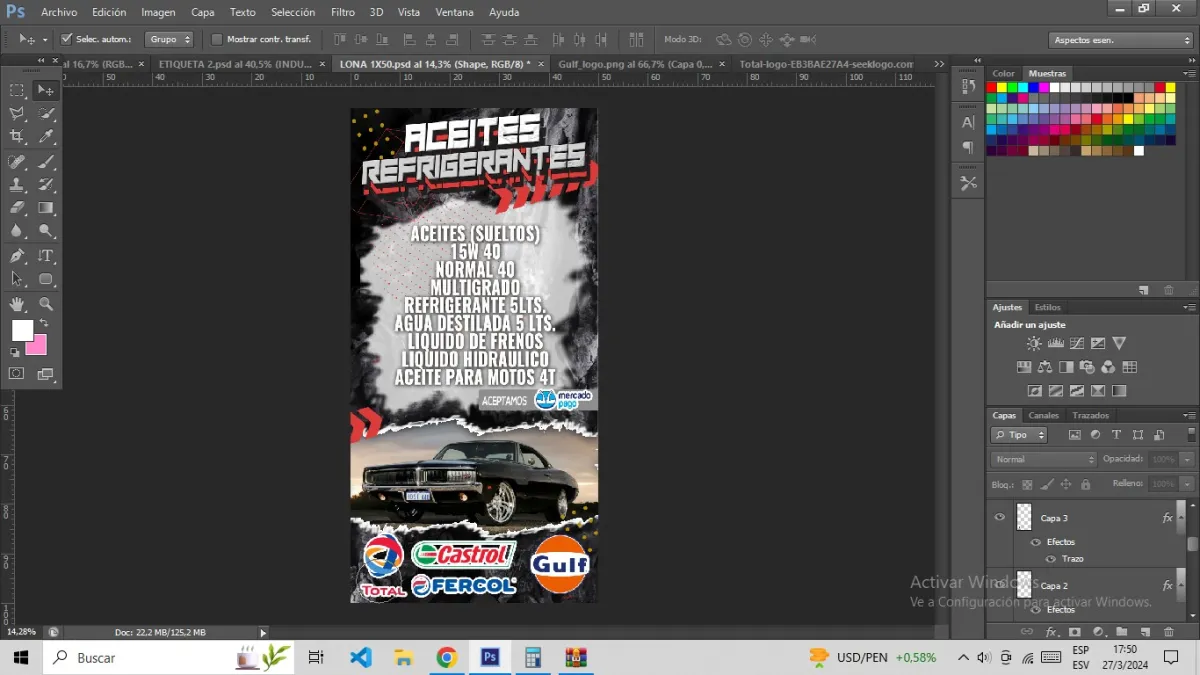Viewport: 1200px width, 675px height.
Task: Select the Dodge tool
Action: [x=46, y=231]
